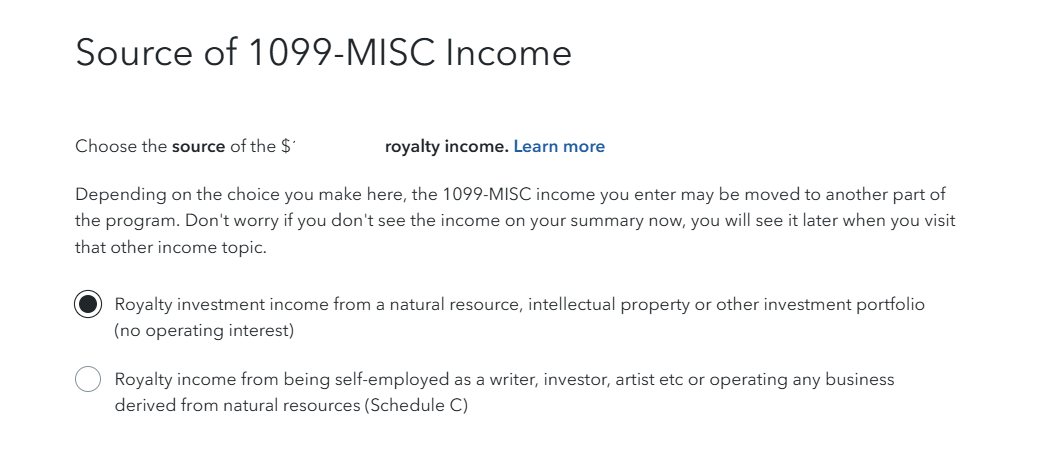Viewport: 1037px width, 450px height.
Task: Choose the self-employed royalty income radio button
Action: pyautogui.click(x=88, y=379)
